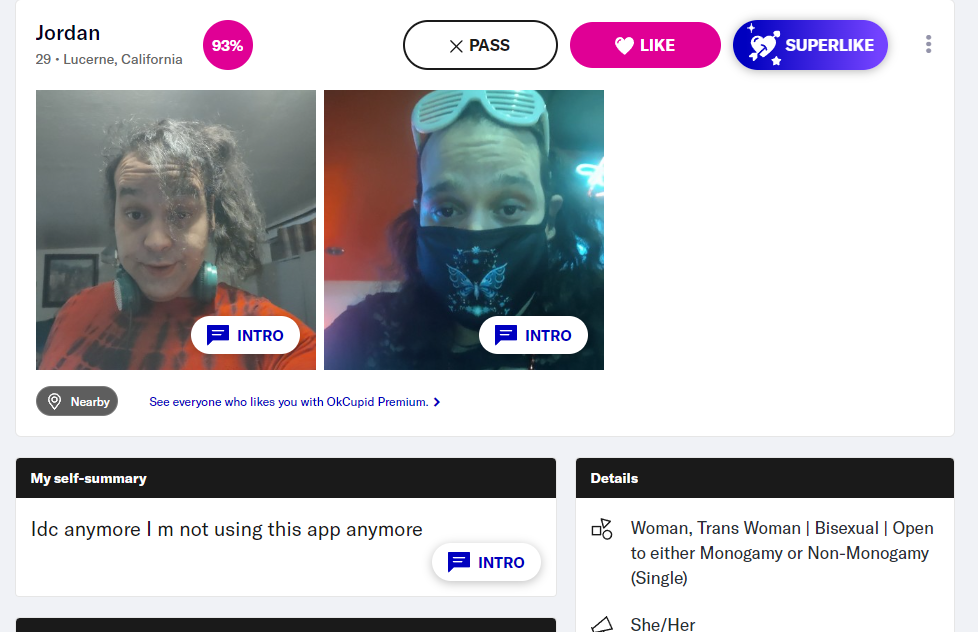The width and height of the screenshot is (978, 632).
Task: Click the X icon in PASS button
Action: [456, 46]
